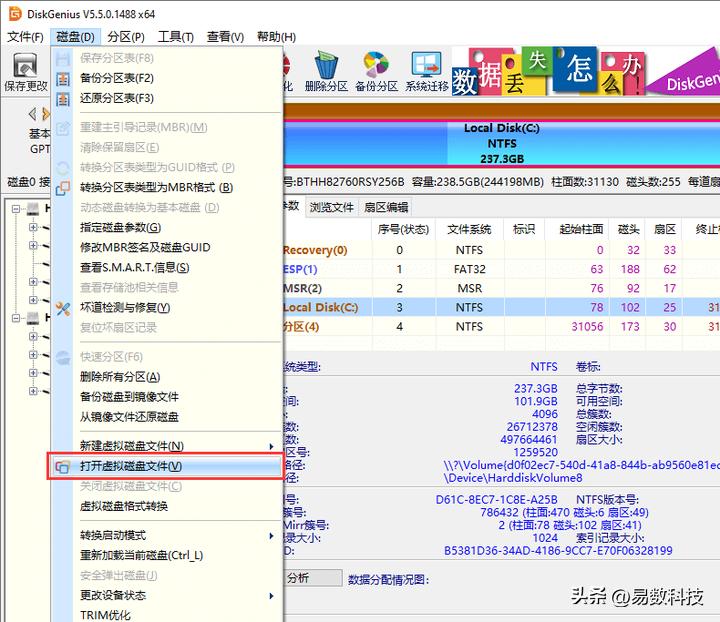Click the 磁盘(D) menu header
The height and width of the screenshot is (622, 720).
[75, 37]
